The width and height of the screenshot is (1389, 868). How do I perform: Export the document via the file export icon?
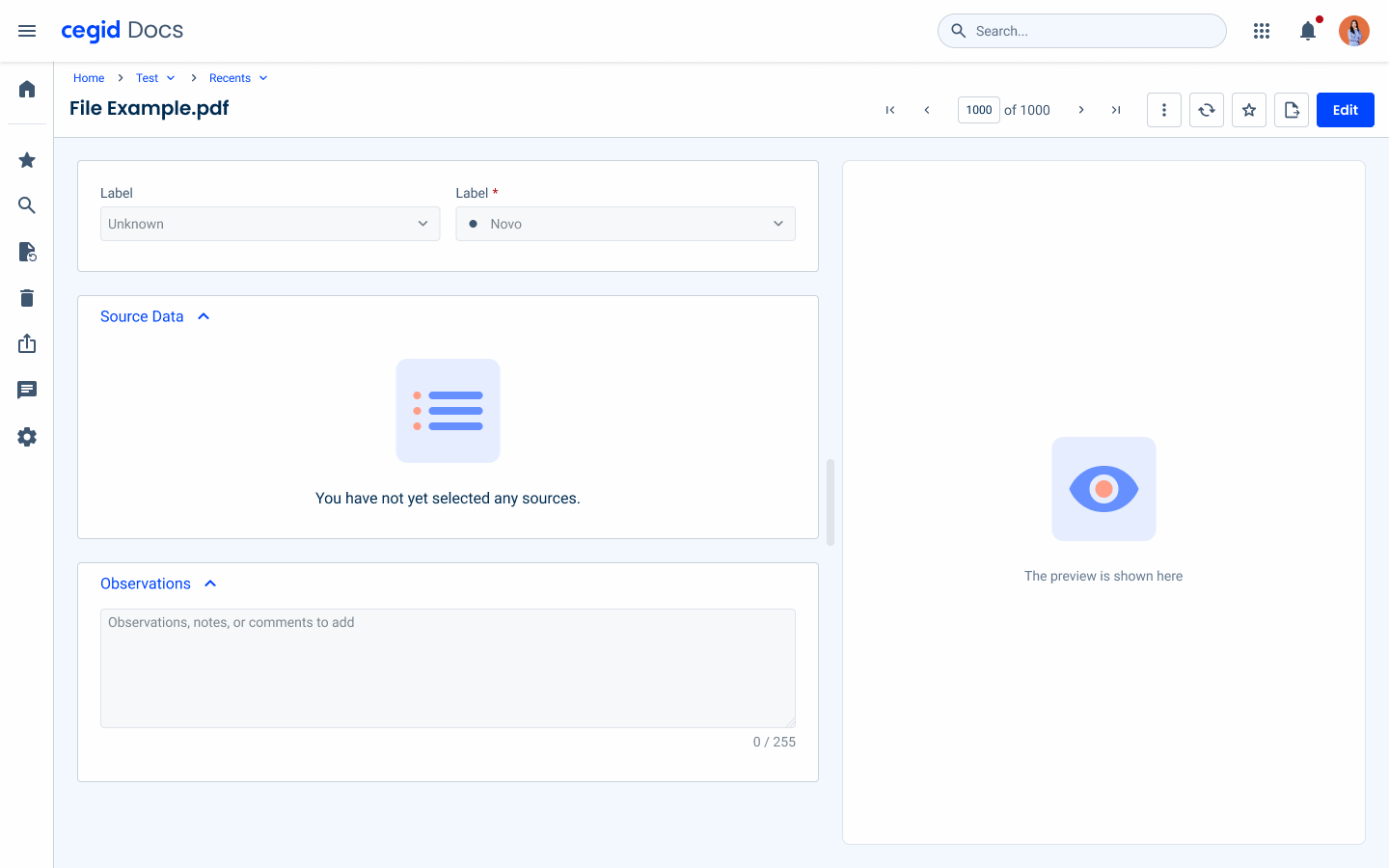tap(1291, 109)
